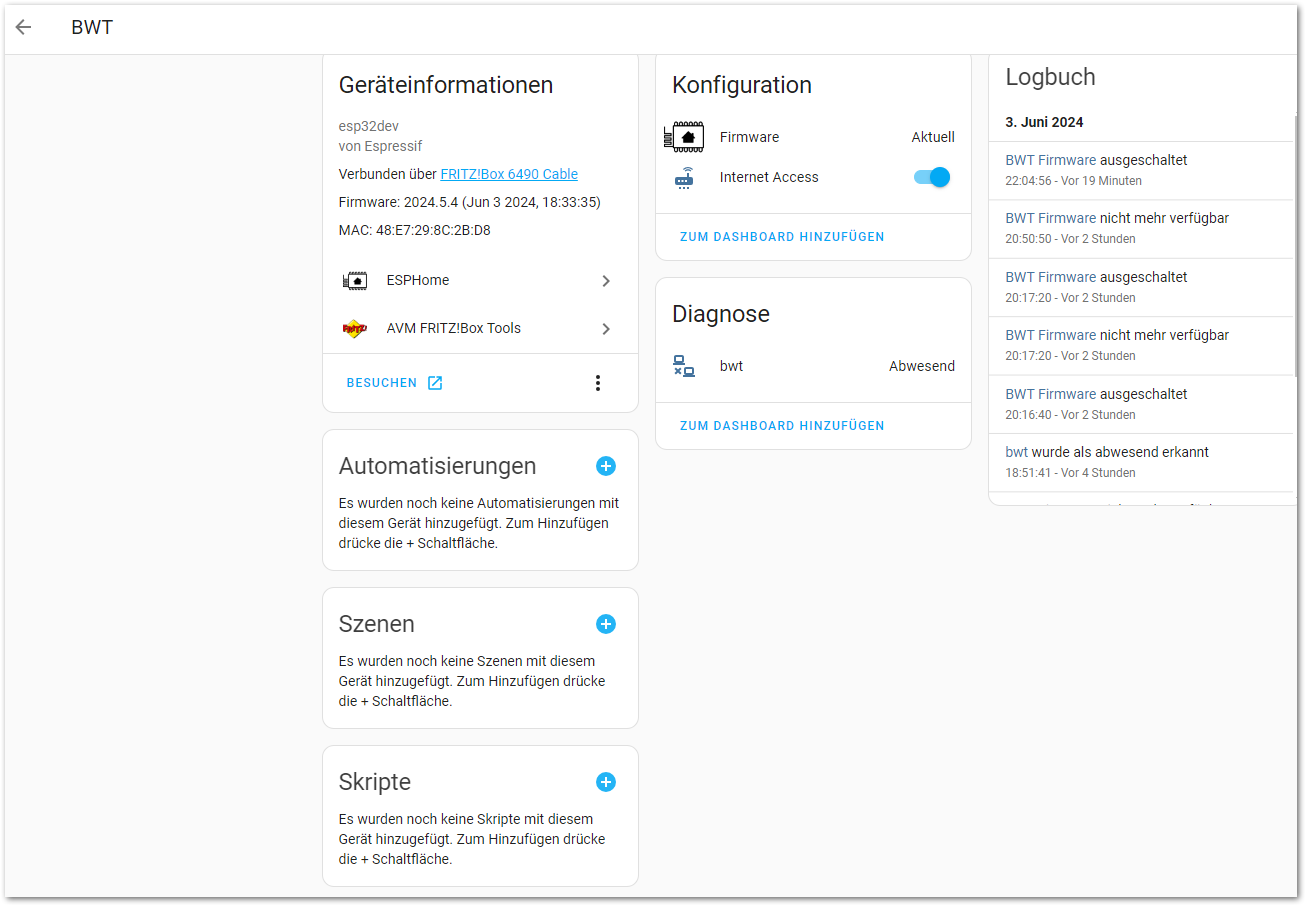
Task: Open the bwt Abwesend diagnostic entry
Action: point(812,366)
